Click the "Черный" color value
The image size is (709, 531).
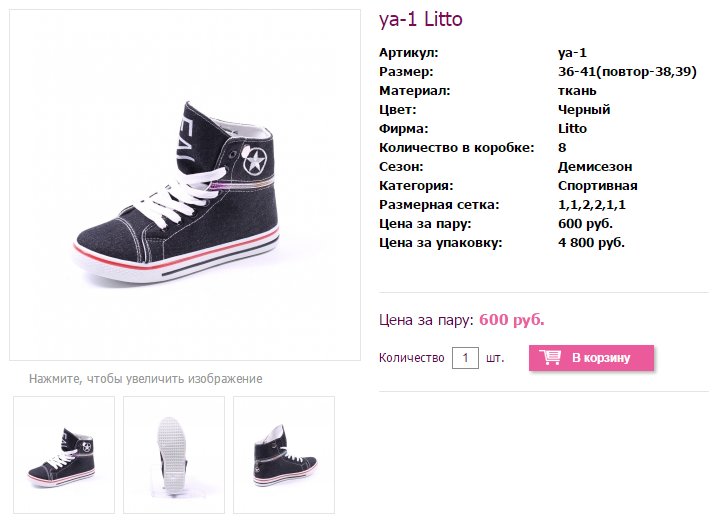coord(584,110)
